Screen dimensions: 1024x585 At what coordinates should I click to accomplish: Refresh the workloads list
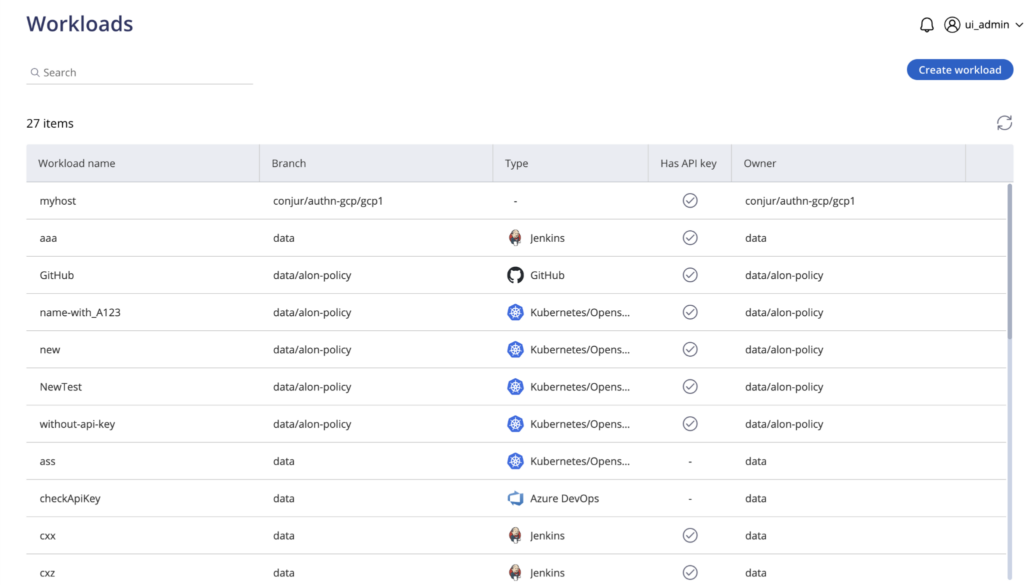pyautogui.click(x=1004, y=123)
